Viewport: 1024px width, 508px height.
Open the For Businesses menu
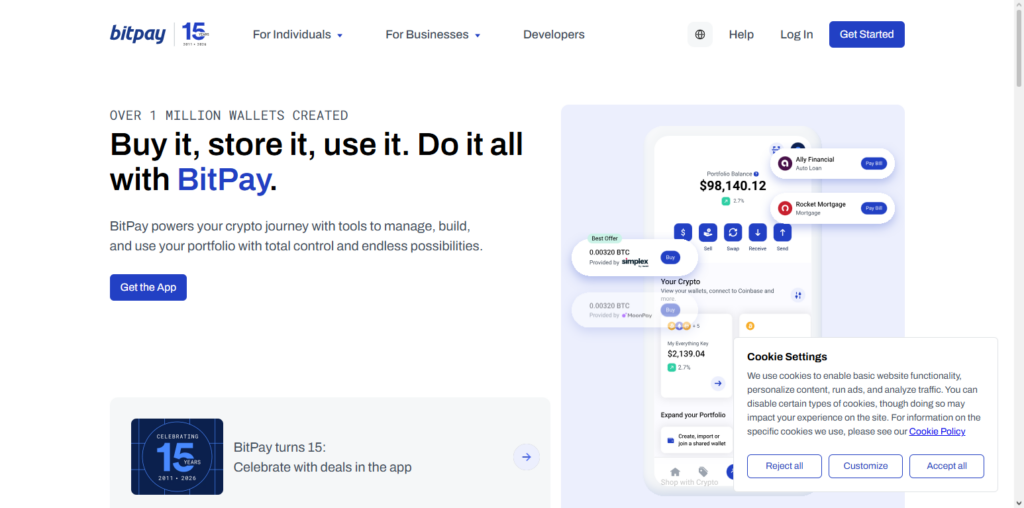433,35
